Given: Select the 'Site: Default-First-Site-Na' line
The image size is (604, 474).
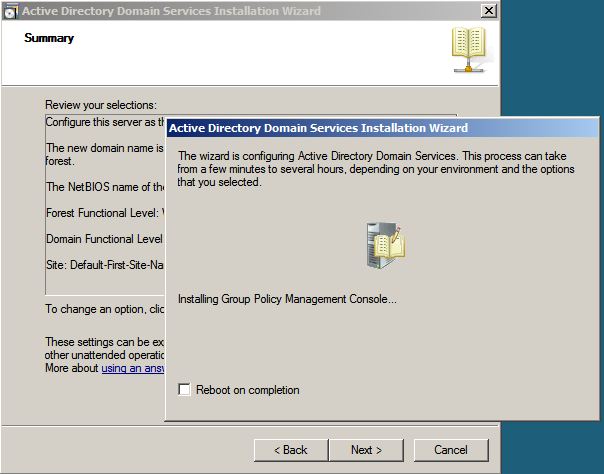Looking at the screenshot, I should pyautogui.click(x=105, y=265).
